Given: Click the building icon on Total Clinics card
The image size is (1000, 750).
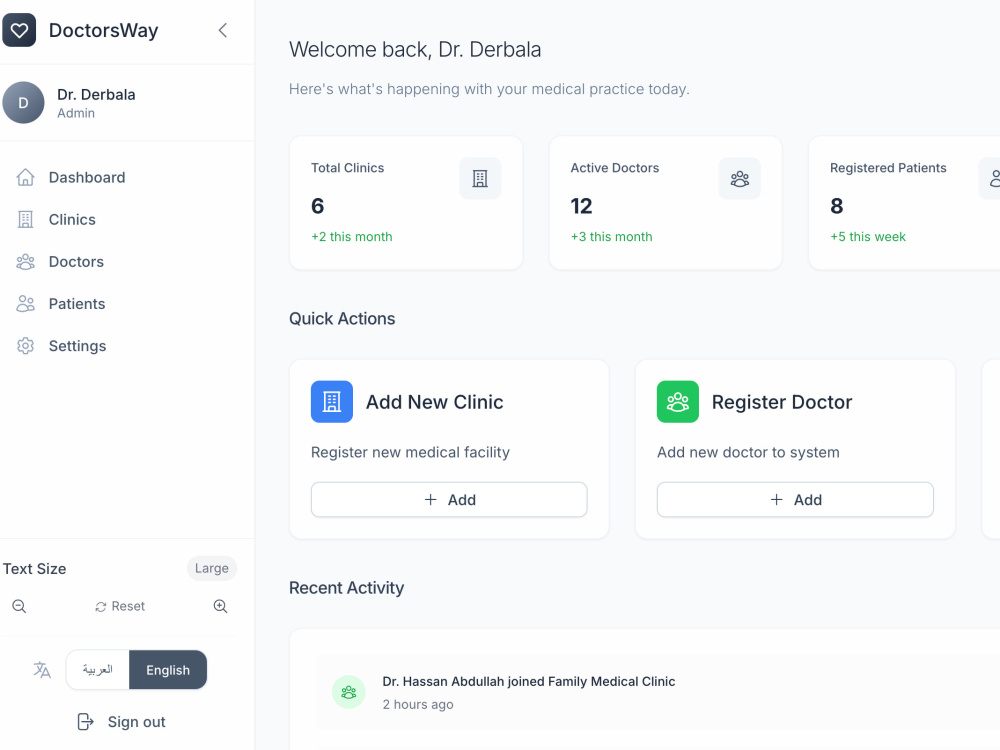Looking at the screenshot, I should tap(480, 179).
